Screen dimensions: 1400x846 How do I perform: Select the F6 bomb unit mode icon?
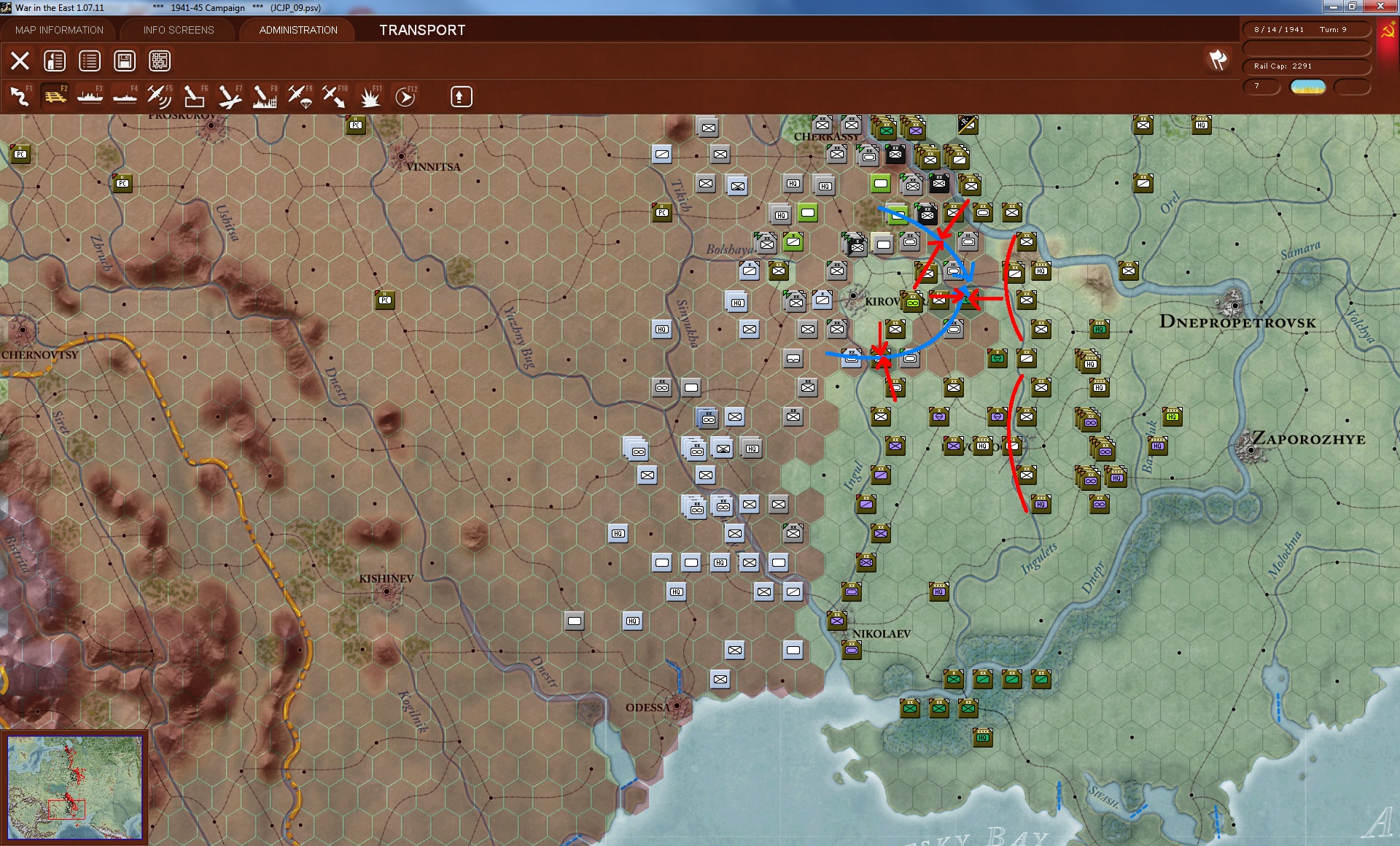tap(194, 96)
